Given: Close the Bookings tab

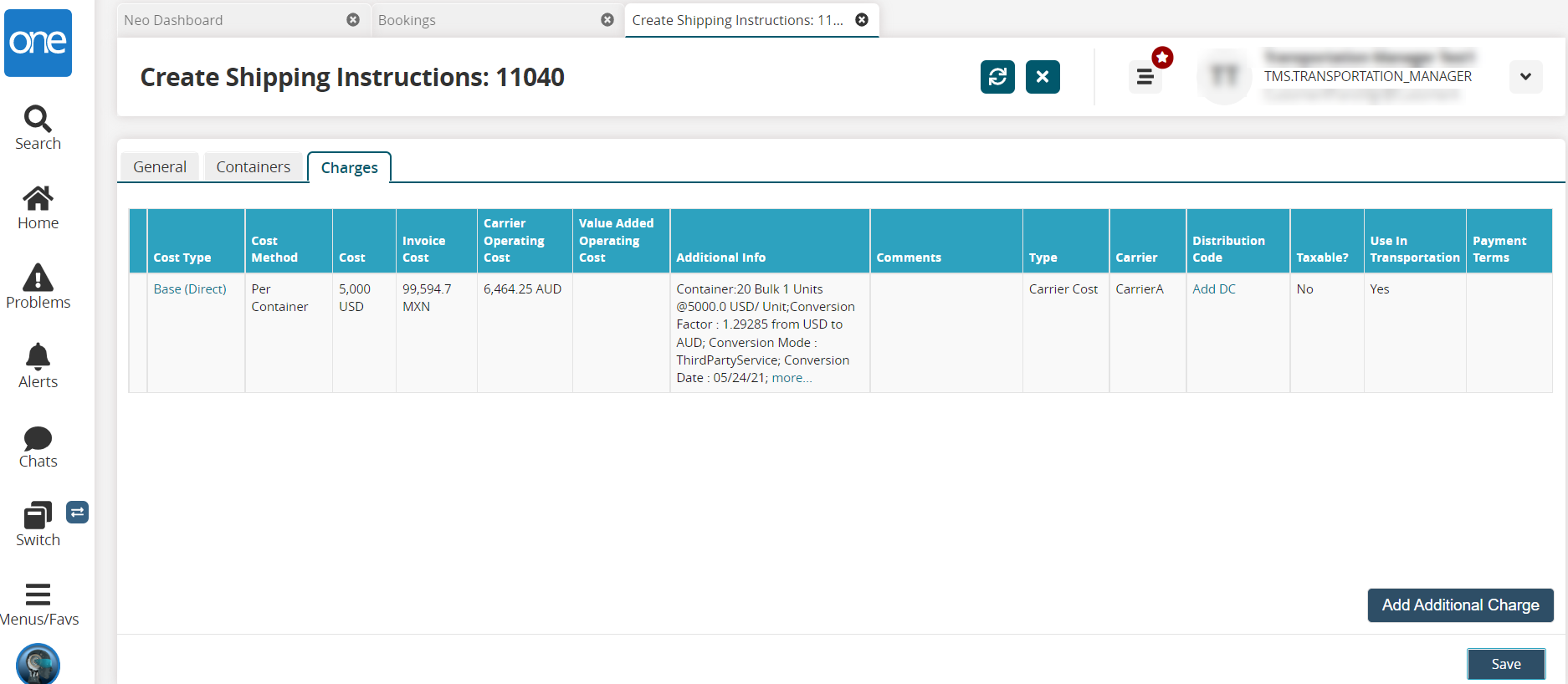Looking at the screenshot, I should pyautogui.click(x=607, y=20).
